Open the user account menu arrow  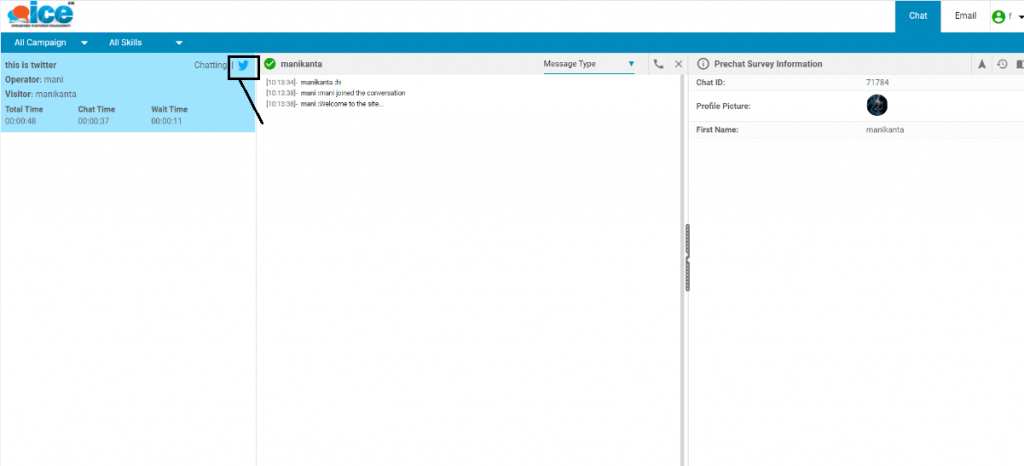[x=1019, y=18]
